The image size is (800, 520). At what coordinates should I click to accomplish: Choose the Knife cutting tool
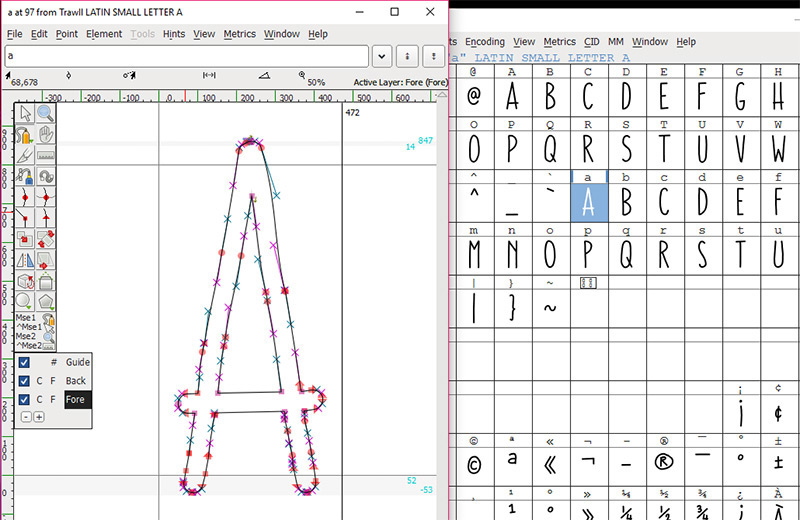(x=25, y=156)
